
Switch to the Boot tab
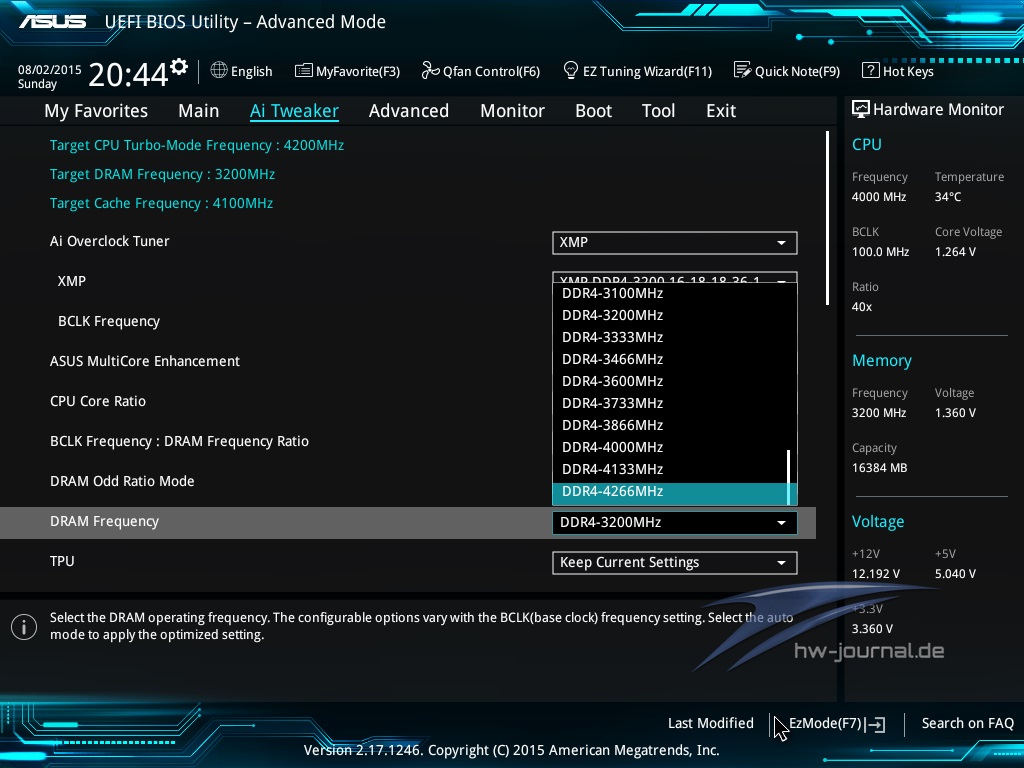594,111
